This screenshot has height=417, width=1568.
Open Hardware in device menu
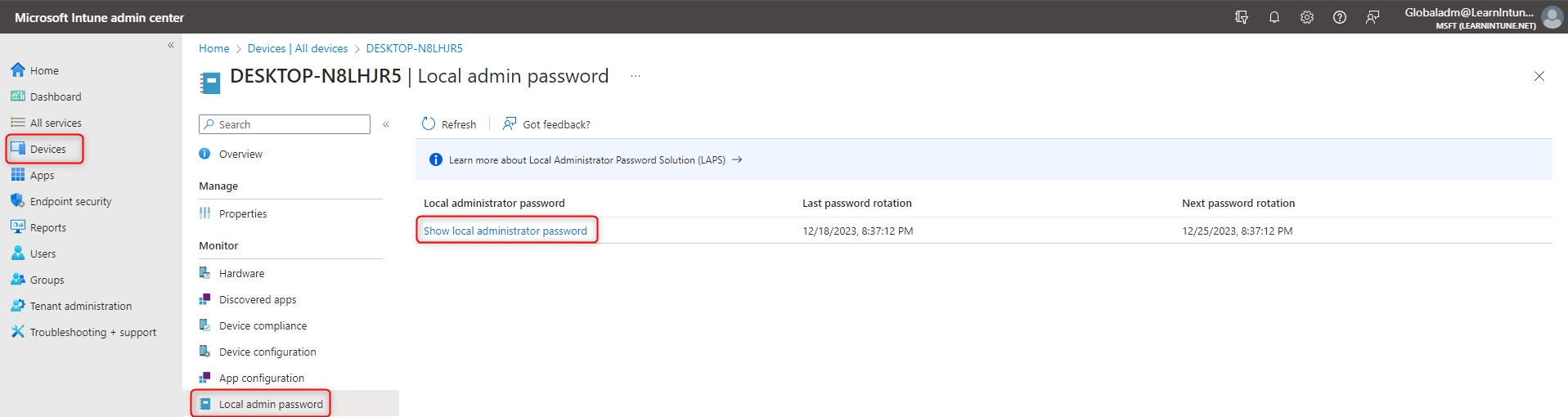[241, 273]
